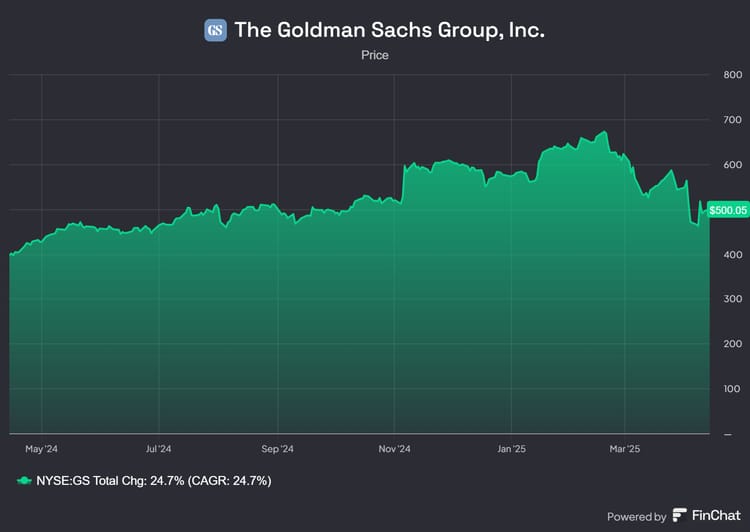Click the Nov '24 x-axis label

pyautogui.click(x=395, y=449)
